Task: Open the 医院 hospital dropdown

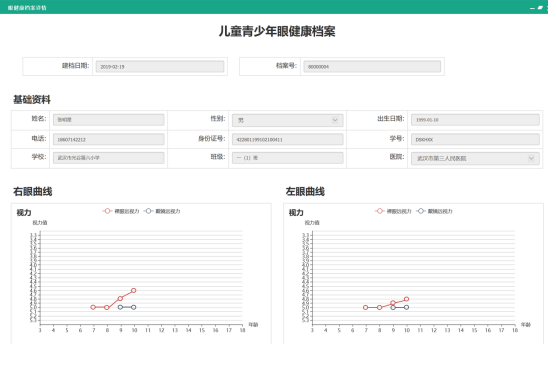Action: [x=475, y=158]
